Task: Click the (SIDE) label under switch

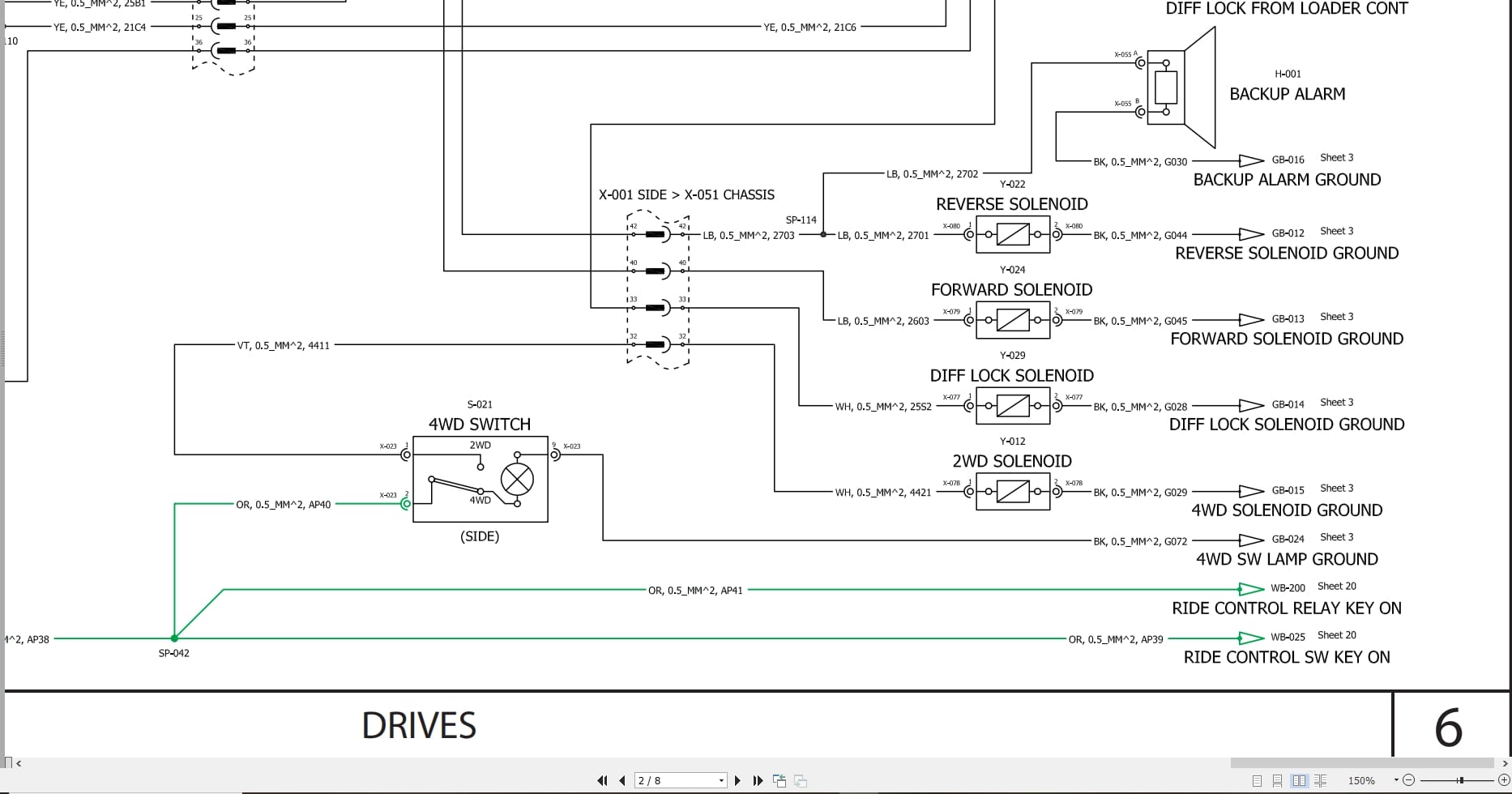Action: [480, 536]
